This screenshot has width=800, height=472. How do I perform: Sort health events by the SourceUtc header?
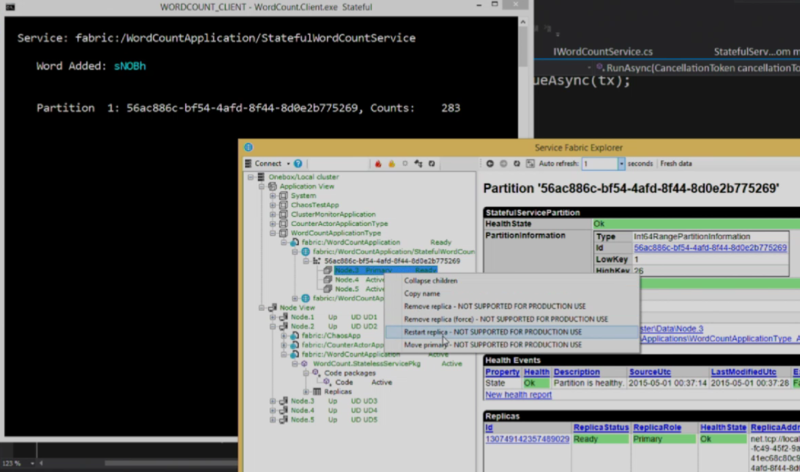(x=649, y=372)
